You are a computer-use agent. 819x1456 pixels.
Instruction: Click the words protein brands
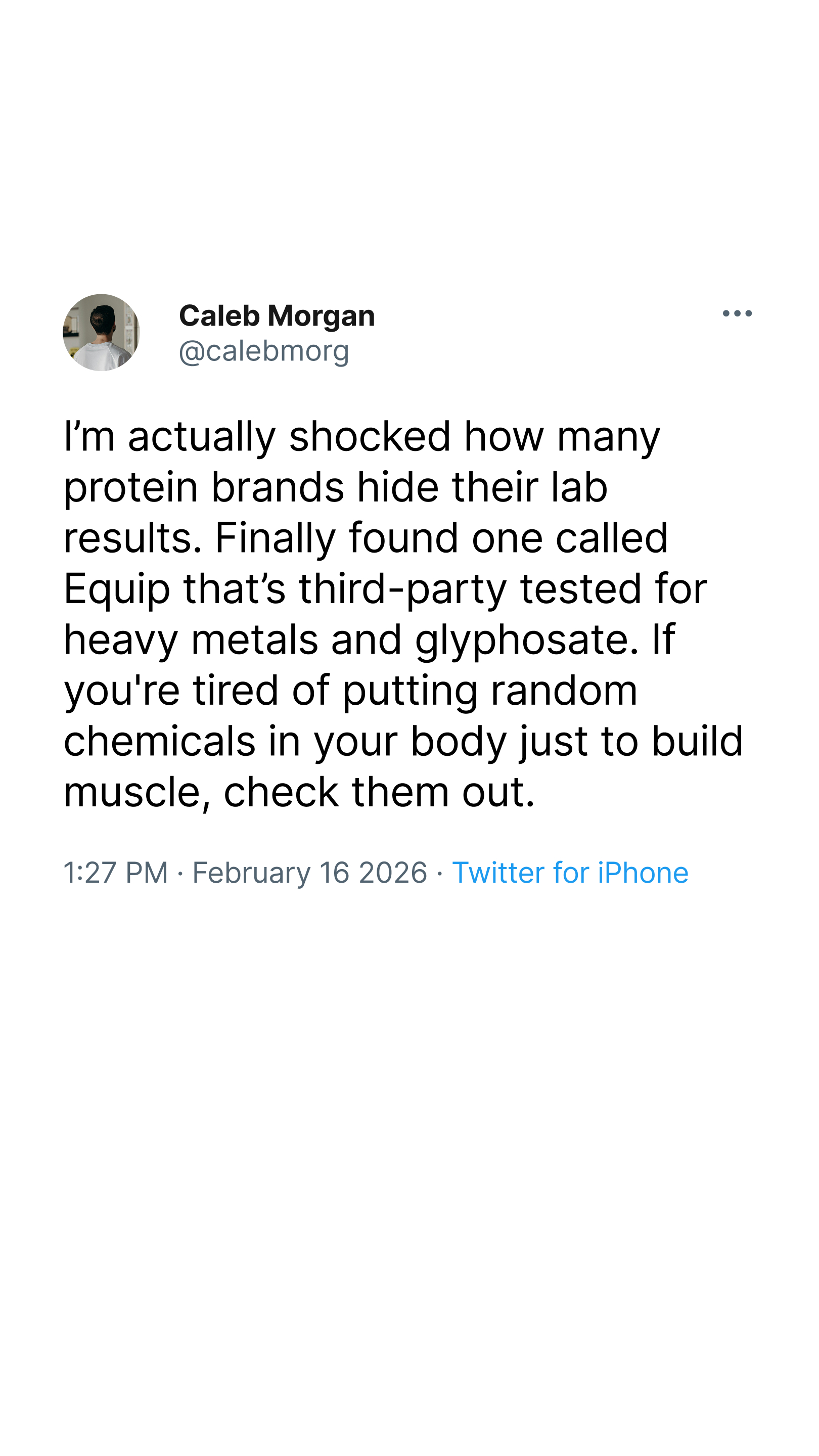click(204, 488)
